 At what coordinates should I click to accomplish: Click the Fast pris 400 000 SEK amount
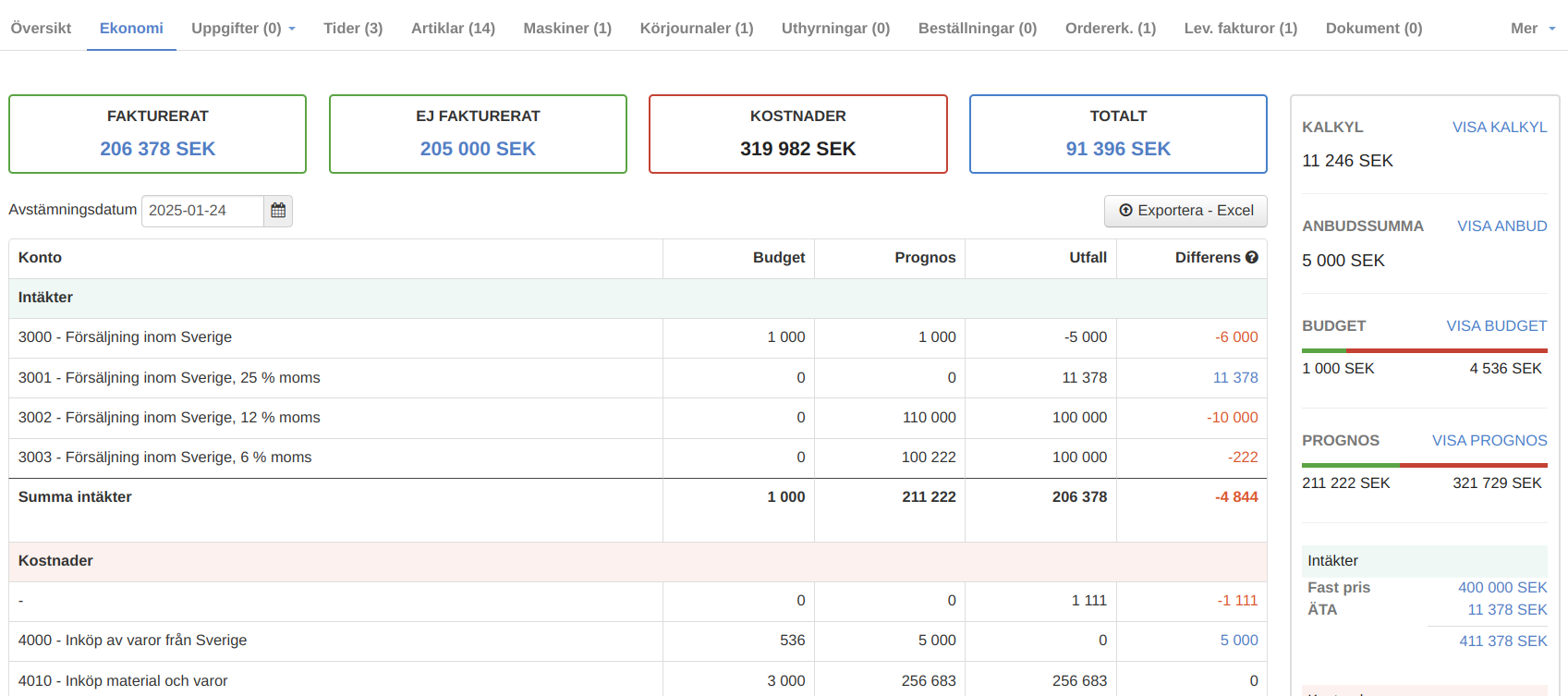click(x=1501, y=588)
